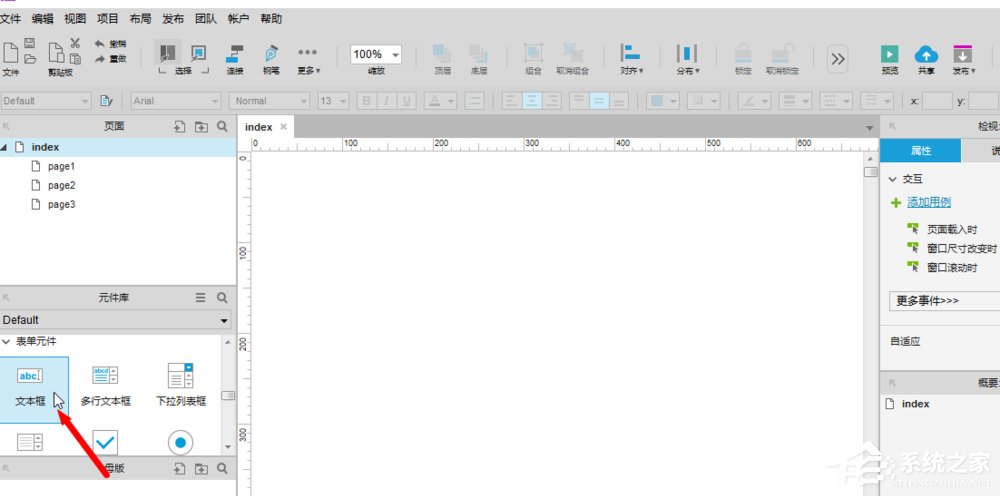Click the new file icon
This screenshot has height=496, width=1000.
pos(10,52)
